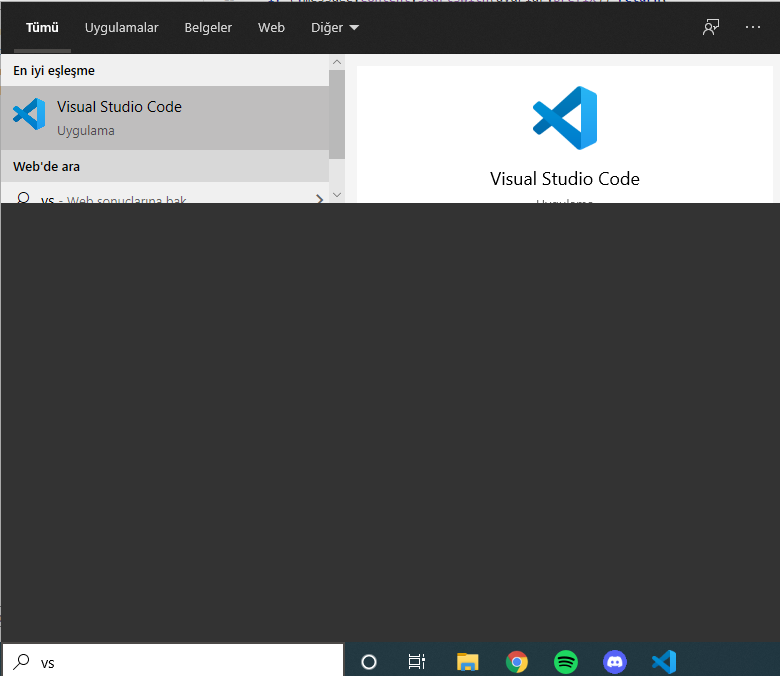Image resolution: width=780 pixels, height=676 pixels.
Task: Switch to the Uygulamalar tab
Action: pyautogui.click(x=121, y=28)
